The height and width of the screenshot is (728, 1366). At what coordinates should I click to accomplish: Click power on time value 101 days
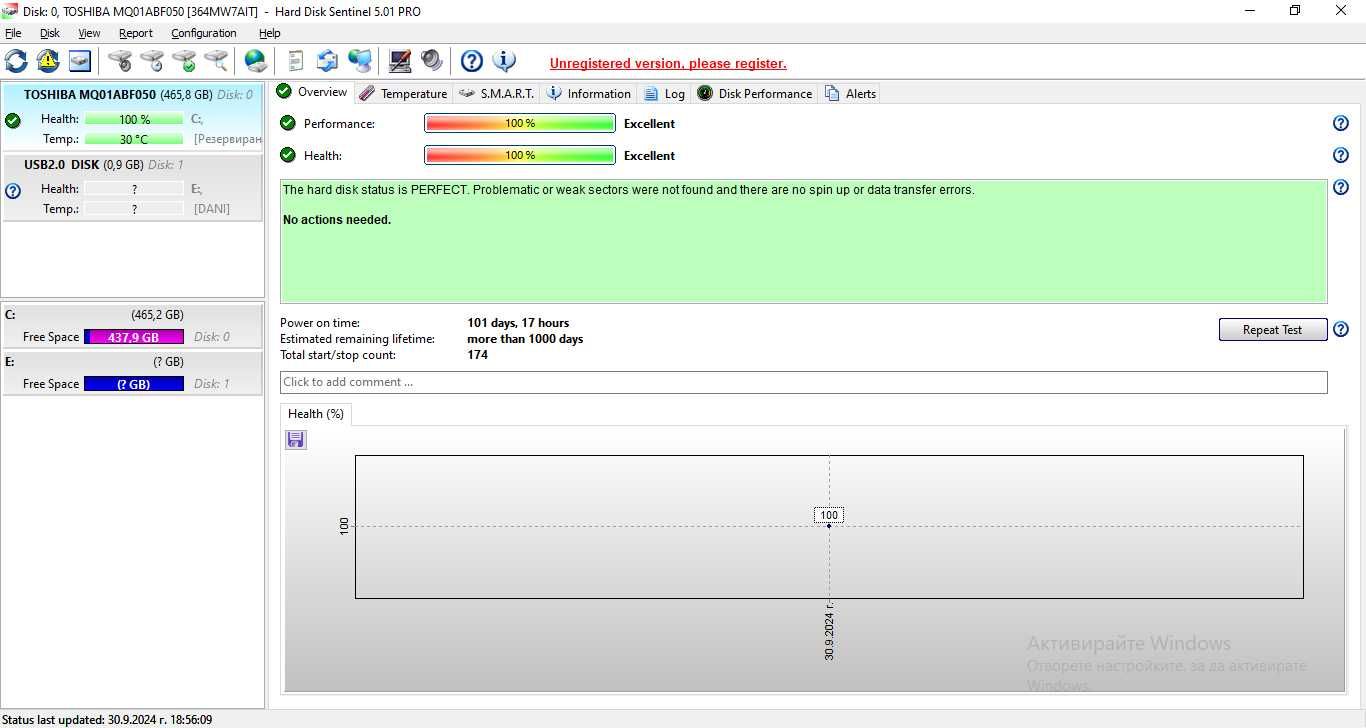(x=518, y=323)
